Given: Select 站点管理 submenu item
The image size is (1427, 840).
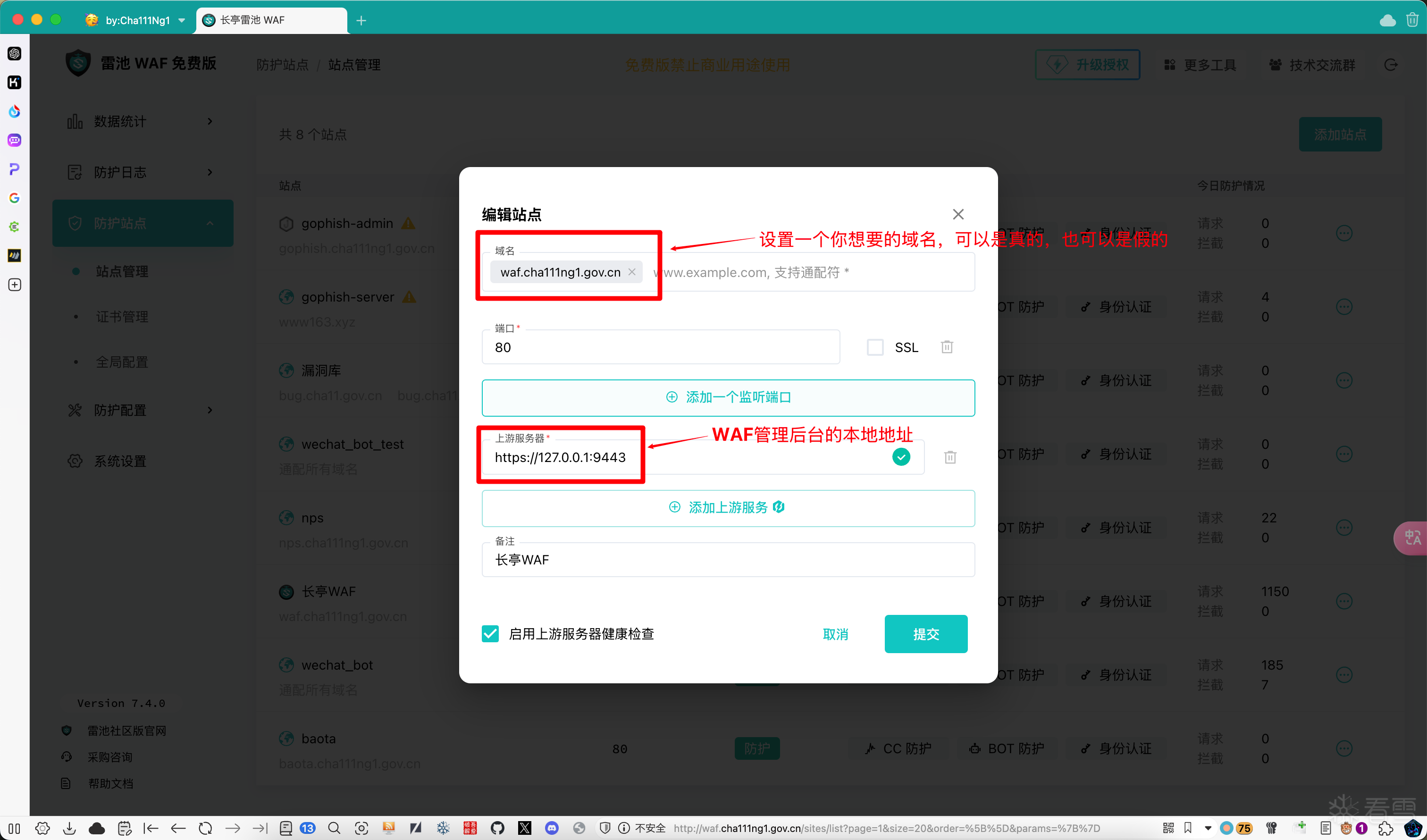Looking at the screenshot, I should tap(122, 271).
